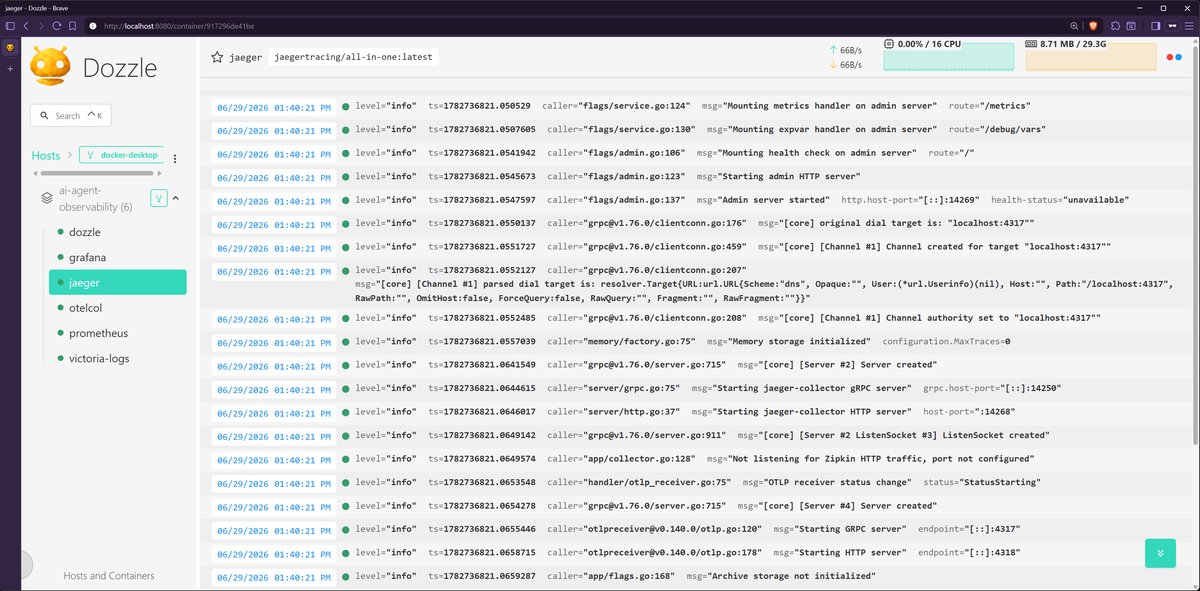Click the download rate arrow icon
The height and width of the screenshot is (591, 1200).
pos(833,65)
